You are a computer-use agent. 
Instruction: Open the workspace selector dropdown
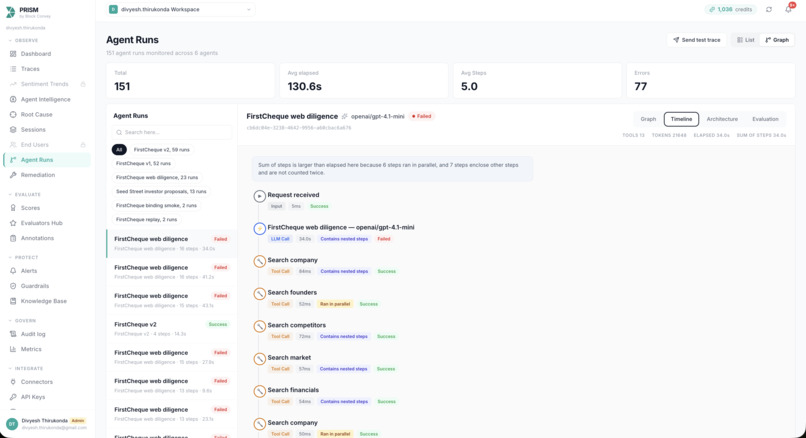click(180, 9)
